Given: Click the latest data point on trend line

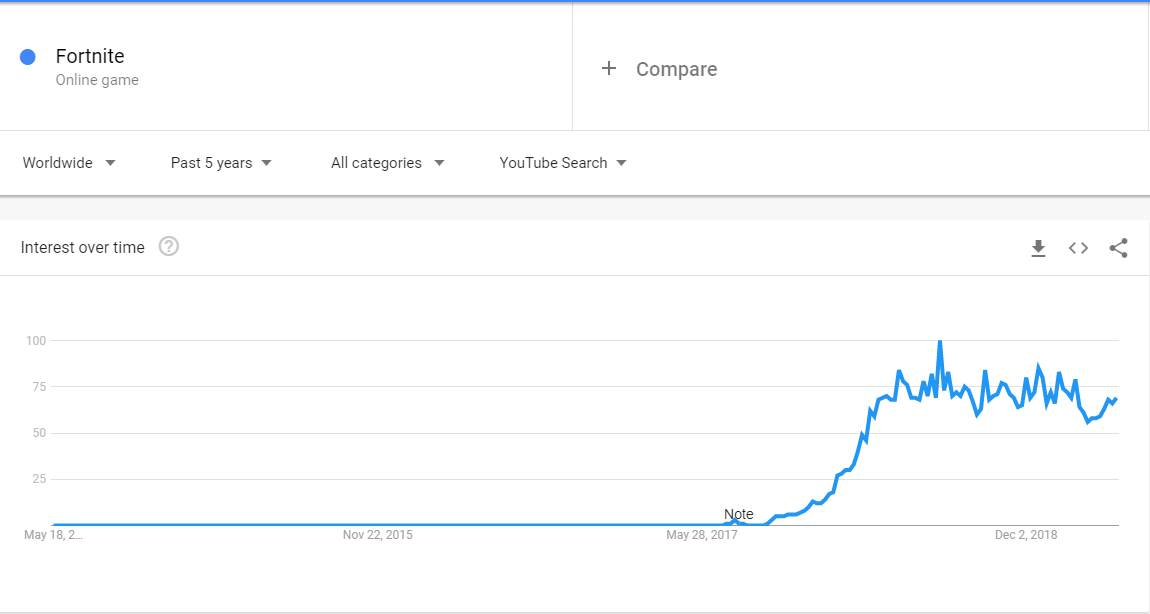Looking at the screenshot, I should click(1116, 399).
